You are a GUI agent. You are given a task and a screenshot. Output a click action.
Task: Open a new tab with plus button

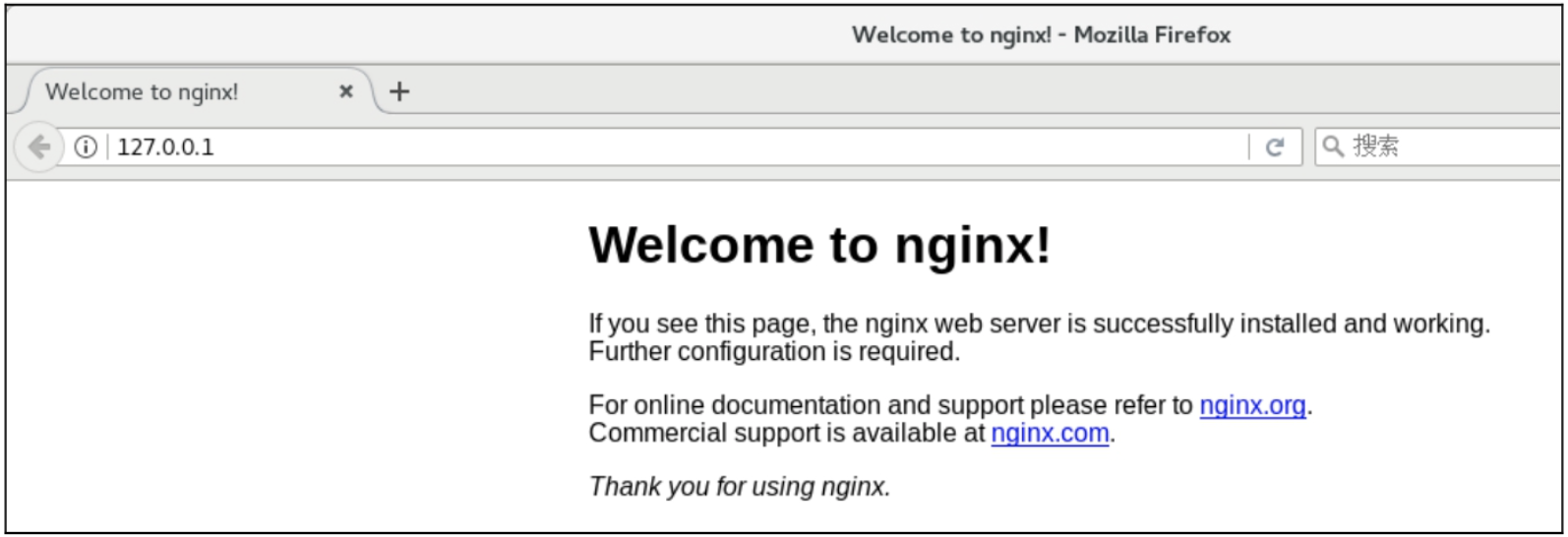click(399, 91)
